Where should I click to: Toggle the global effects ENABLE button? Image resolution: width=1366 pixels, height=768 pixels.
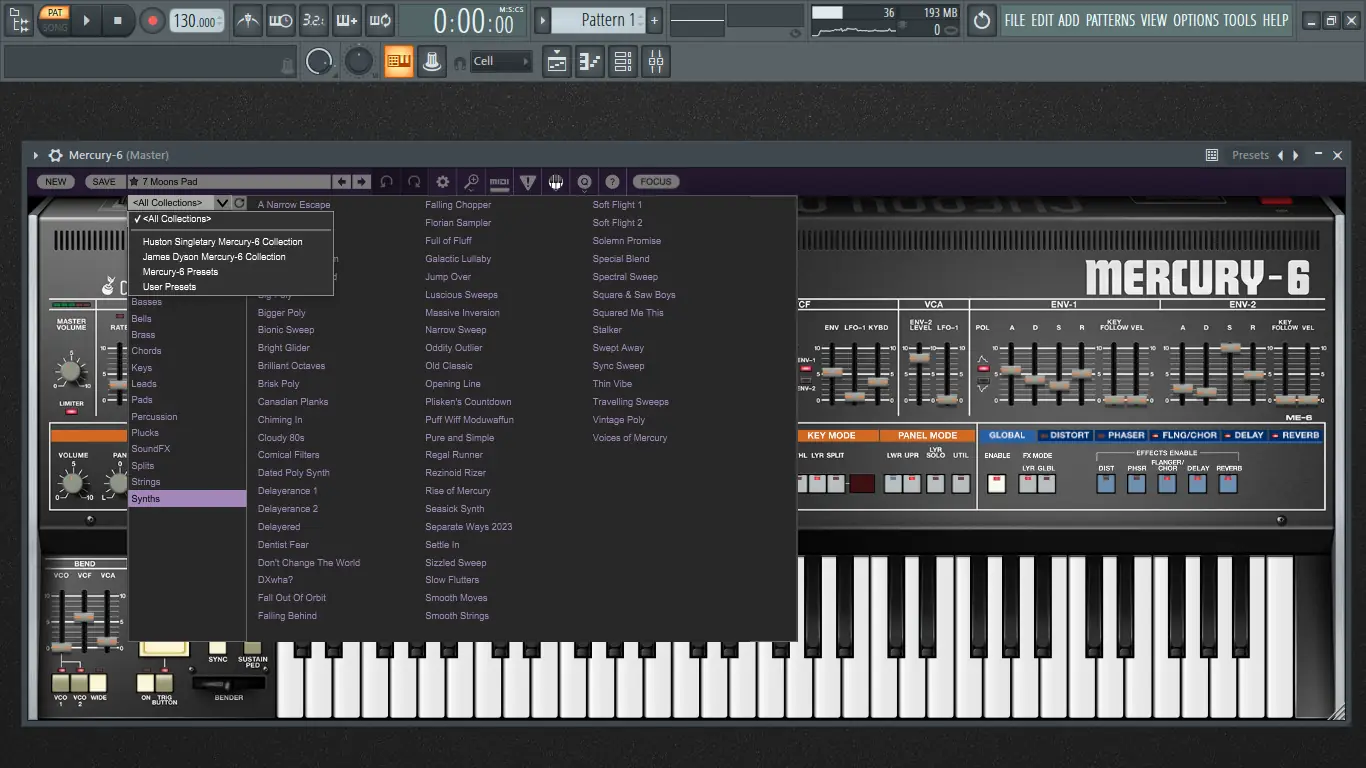(x=996, y=484)
